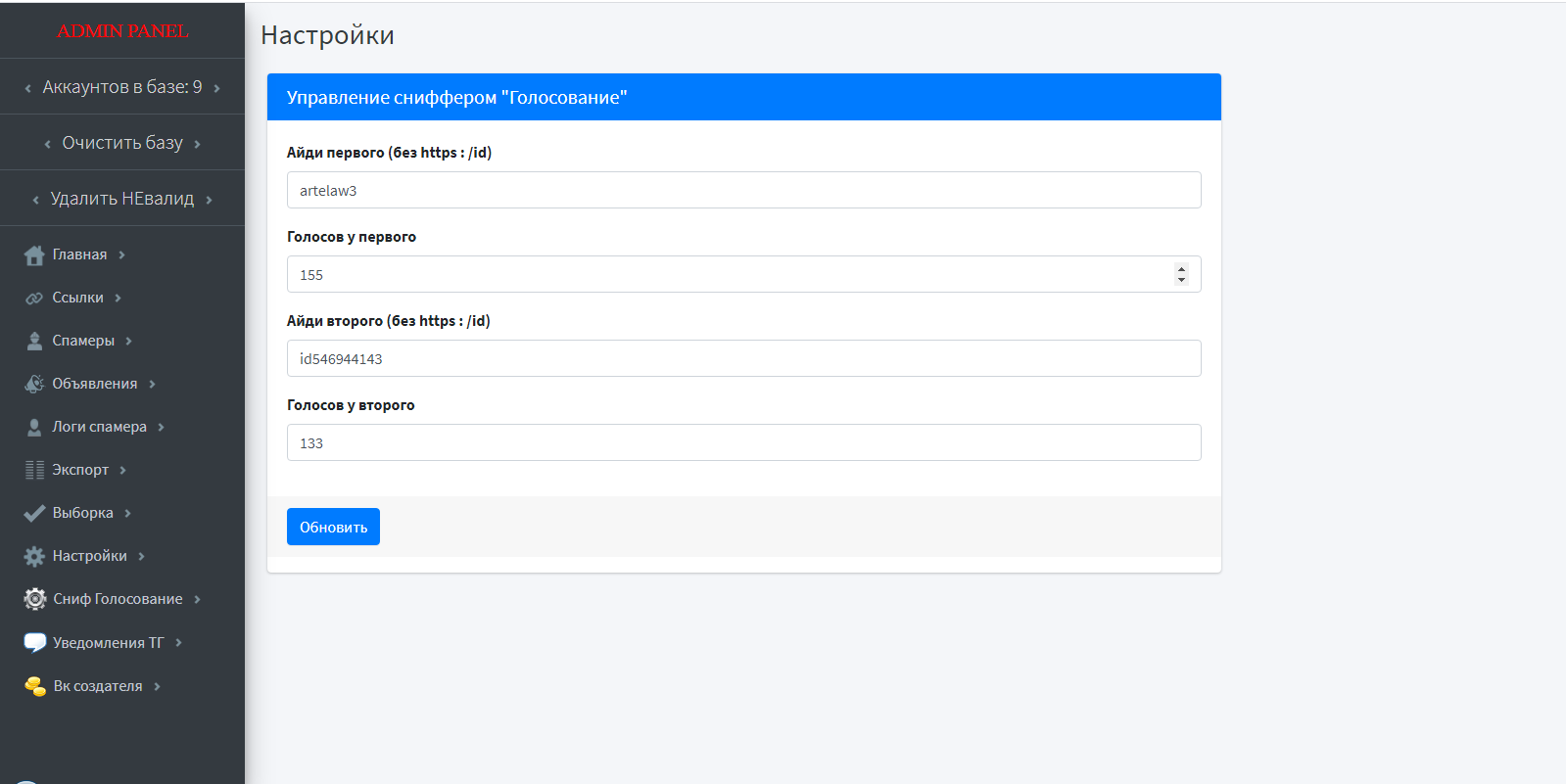Click the coins icon beside Вк создателя
Screen dimensions: 1566x784
35,686
